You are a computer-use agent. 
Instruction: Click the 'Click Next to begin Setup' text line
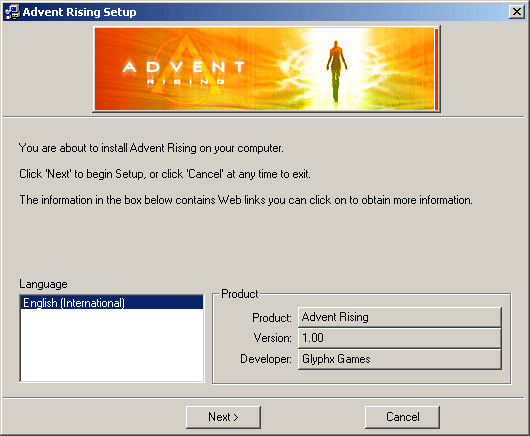click(x=165, y=174)
